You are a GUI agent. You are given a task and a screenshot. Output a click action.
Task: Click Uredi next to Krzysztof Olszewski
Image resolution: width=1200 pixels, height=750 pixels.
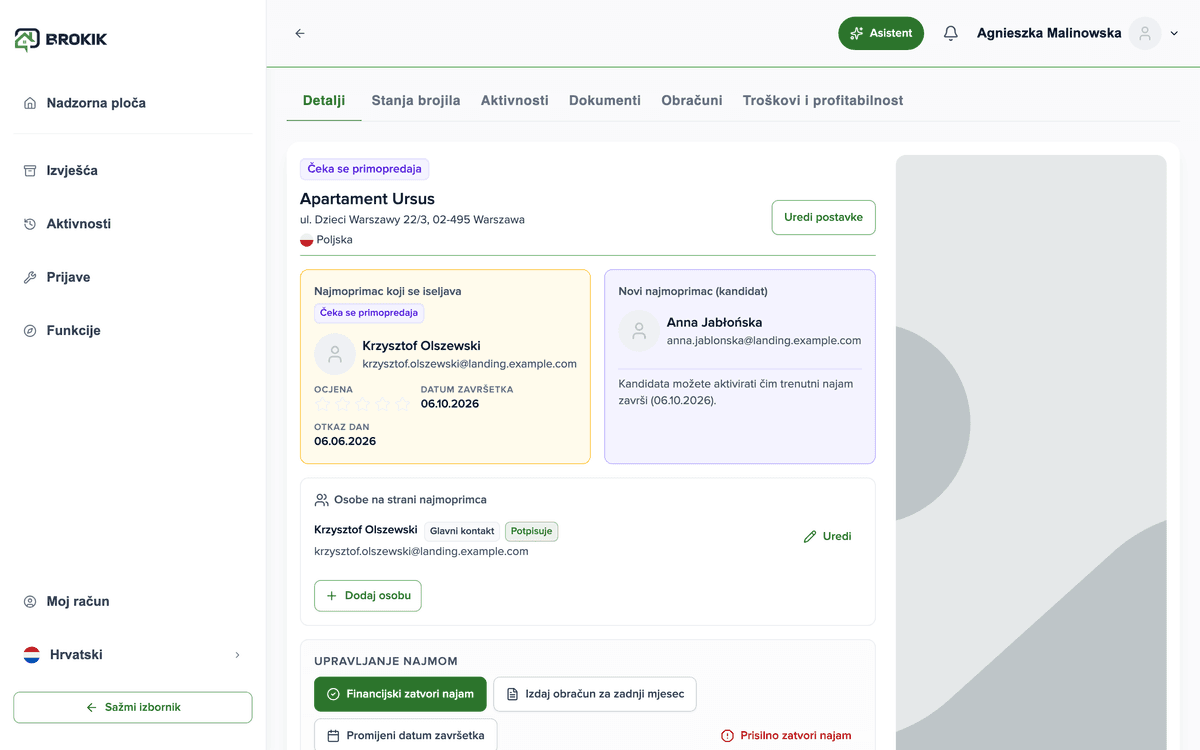click(828, 536)
